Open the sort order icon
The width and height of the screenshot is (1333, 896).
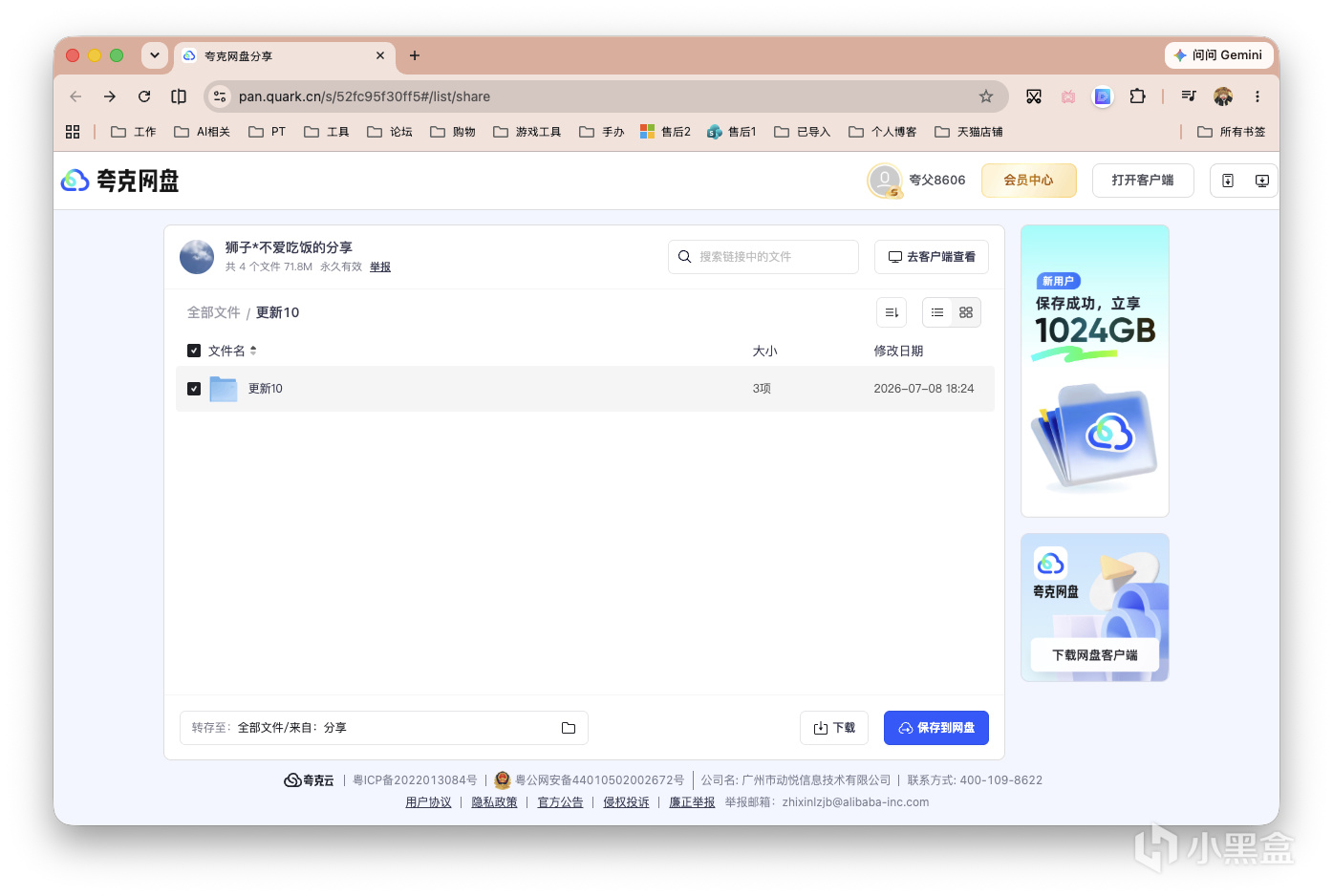pos(892,312)
